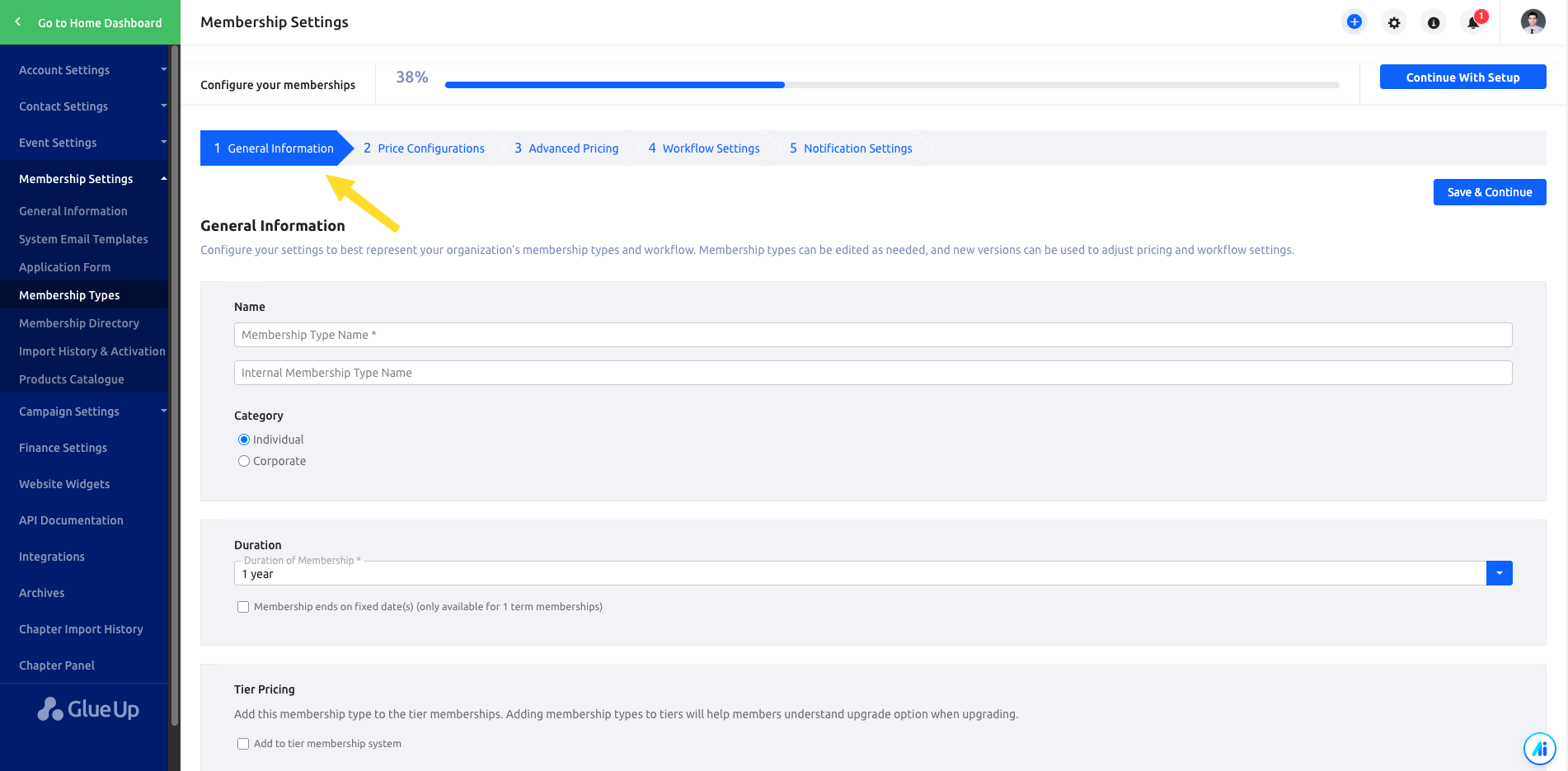Click back arrow beside Go to Home Dashboard
Image resolution: width=1568 pixels, height=771 pixels.
(18, 22)
